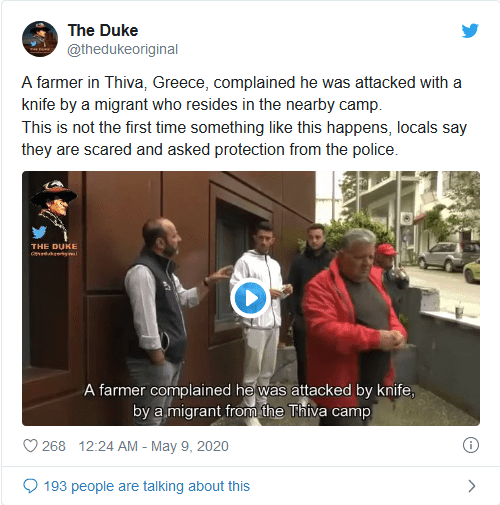The height and width of the screenshot is (505, 500).
Task: Click the tweet body text
Action: coord(244,116)
